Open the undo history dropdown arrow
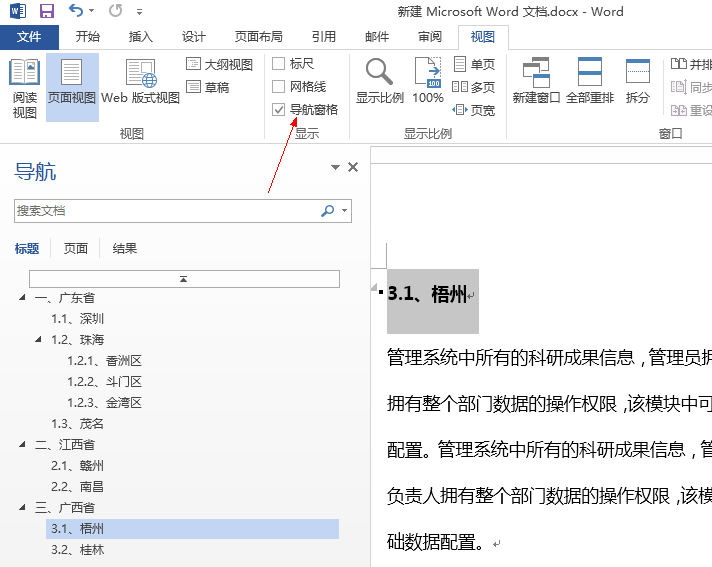 pyautogui.click(x=92, y=10)
